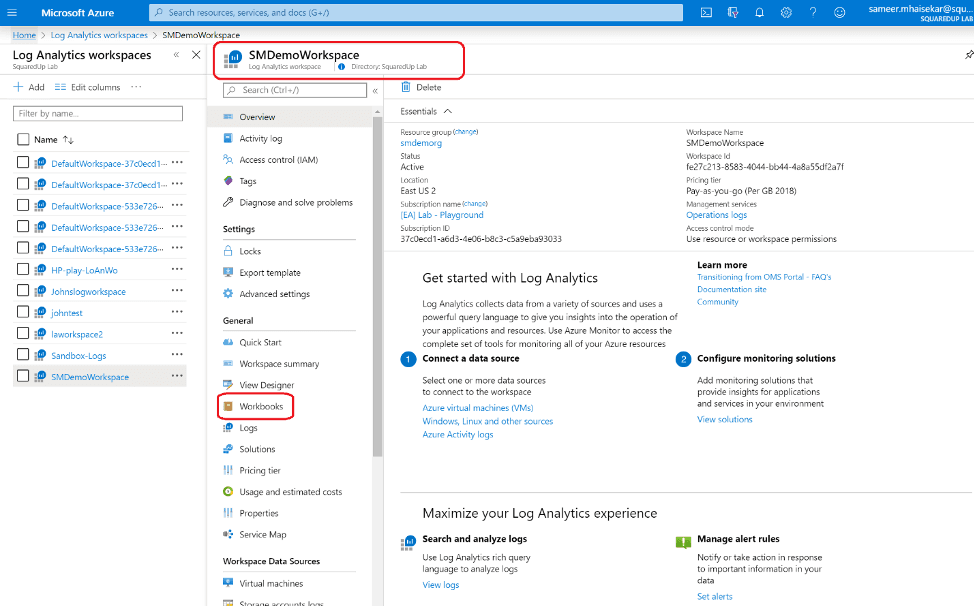Open the ellipsis menu for johntest
The height and width of the screenshot is (606, 974).
[177, 312]
